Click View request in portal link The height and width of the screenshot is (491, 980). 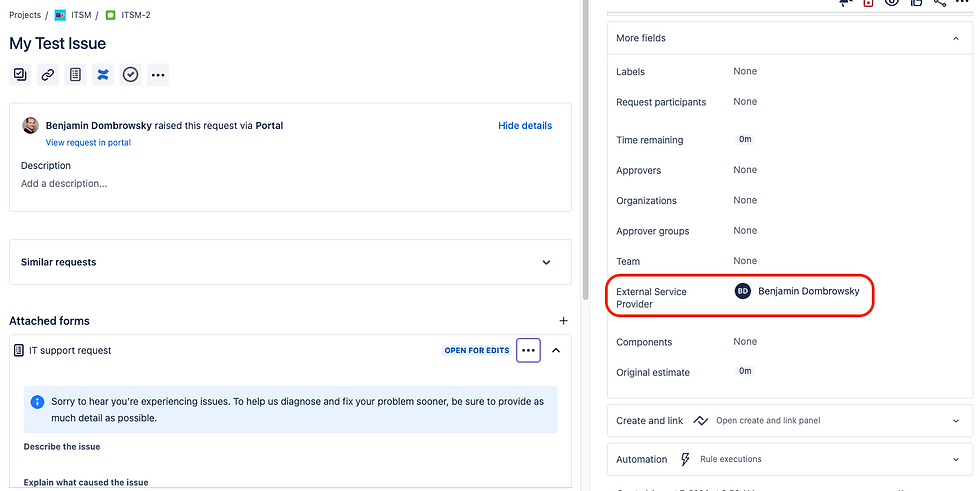coord(88,142)
